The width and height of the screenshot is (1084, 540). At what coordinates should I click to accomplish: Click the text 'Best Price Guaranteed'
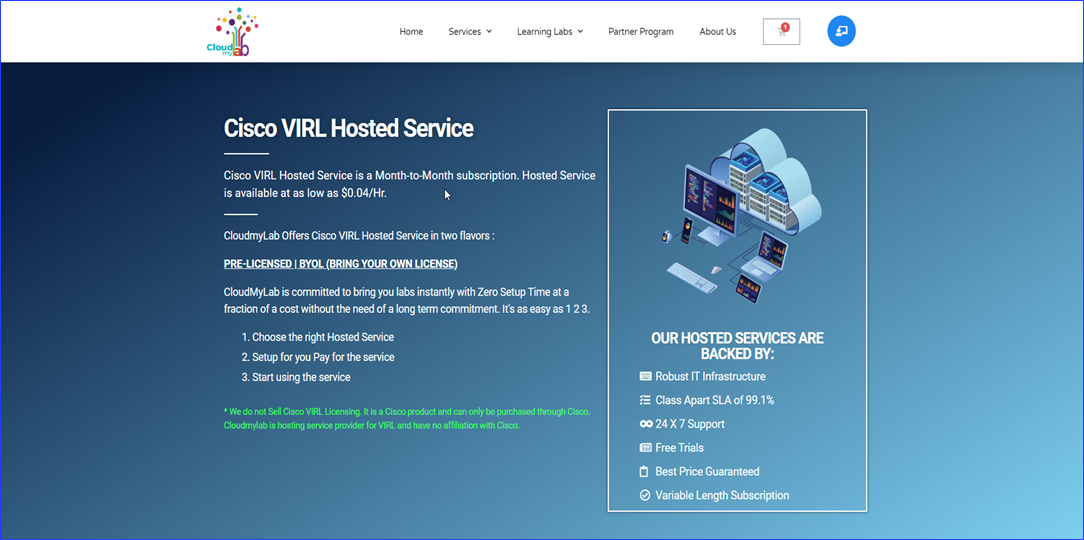point(707,472)
